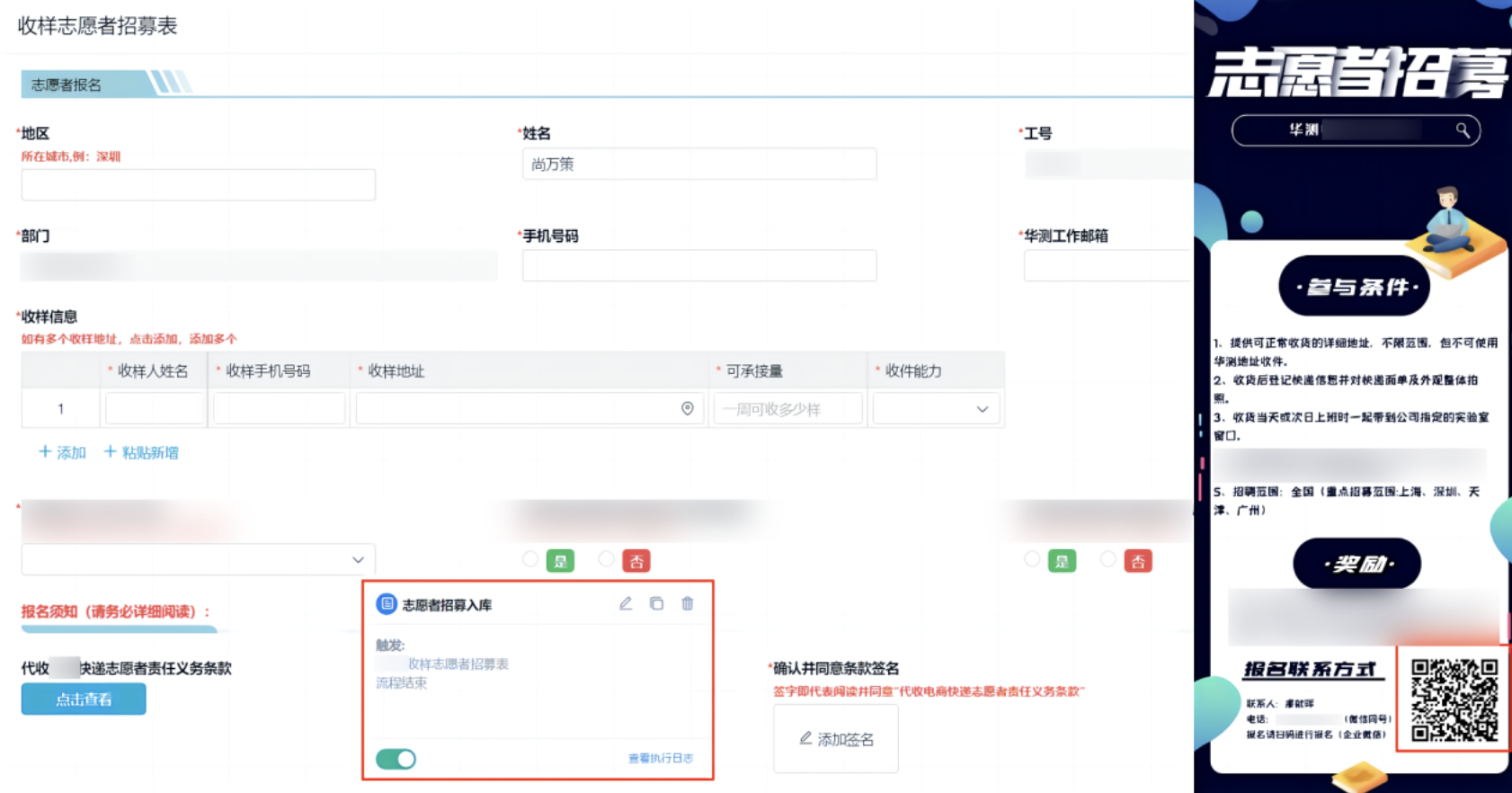The image size is (1512, 793).
Task: Click the 点击查看 button
Action: tap(84, 699)
